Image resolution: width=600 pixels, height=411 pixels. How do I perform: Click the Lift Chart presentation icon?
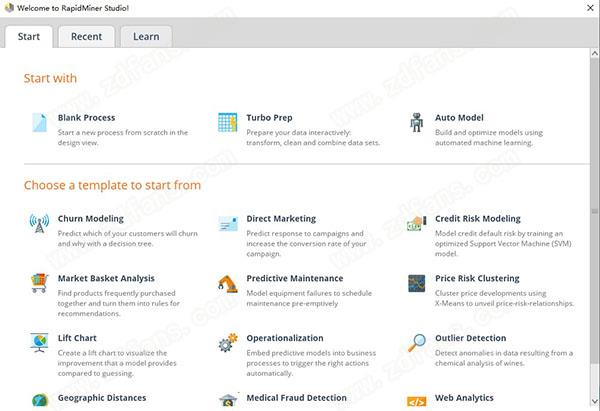[x=39, y=342]
